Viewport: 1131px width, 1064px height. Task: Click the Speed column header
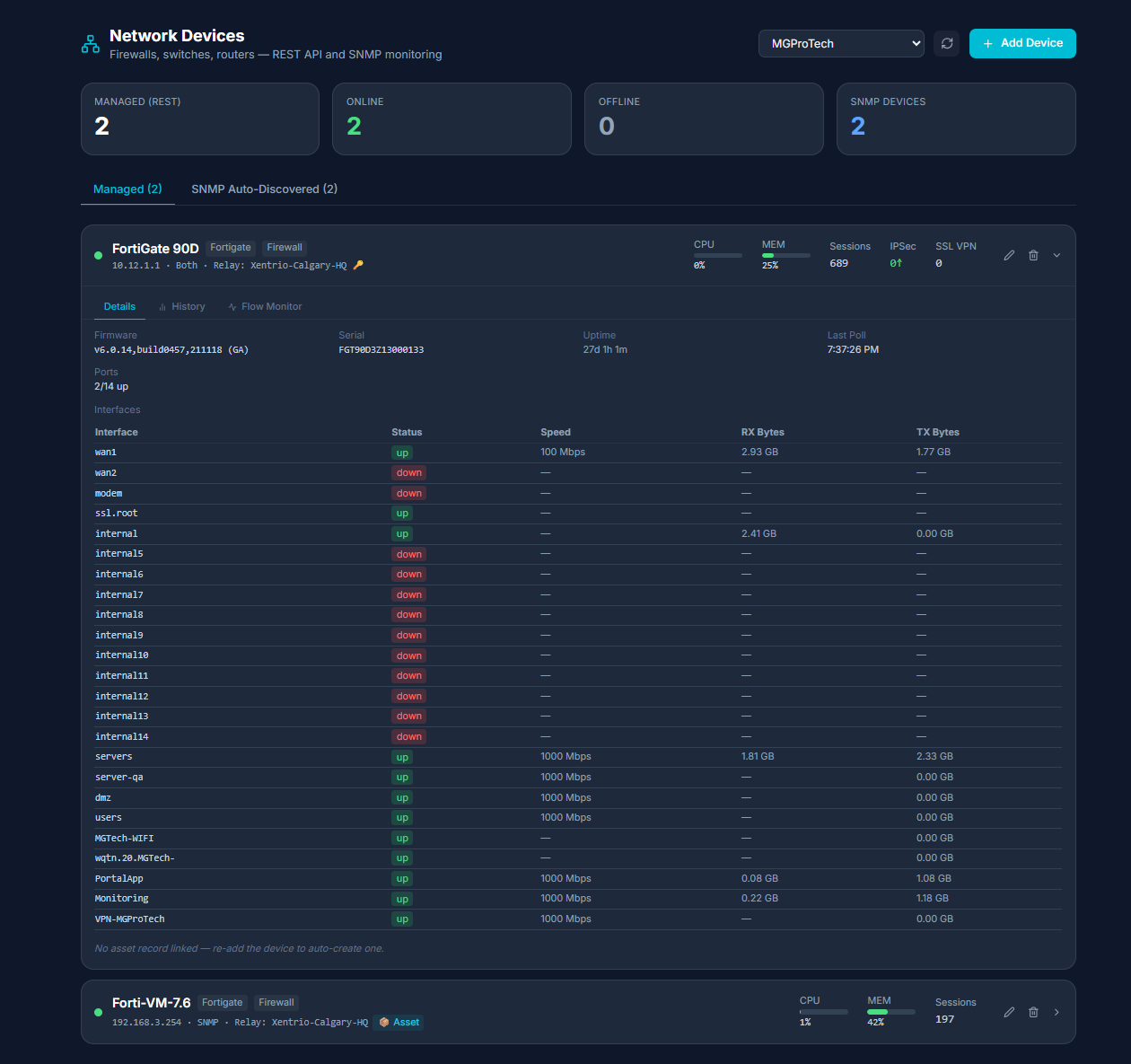(555, 433)
